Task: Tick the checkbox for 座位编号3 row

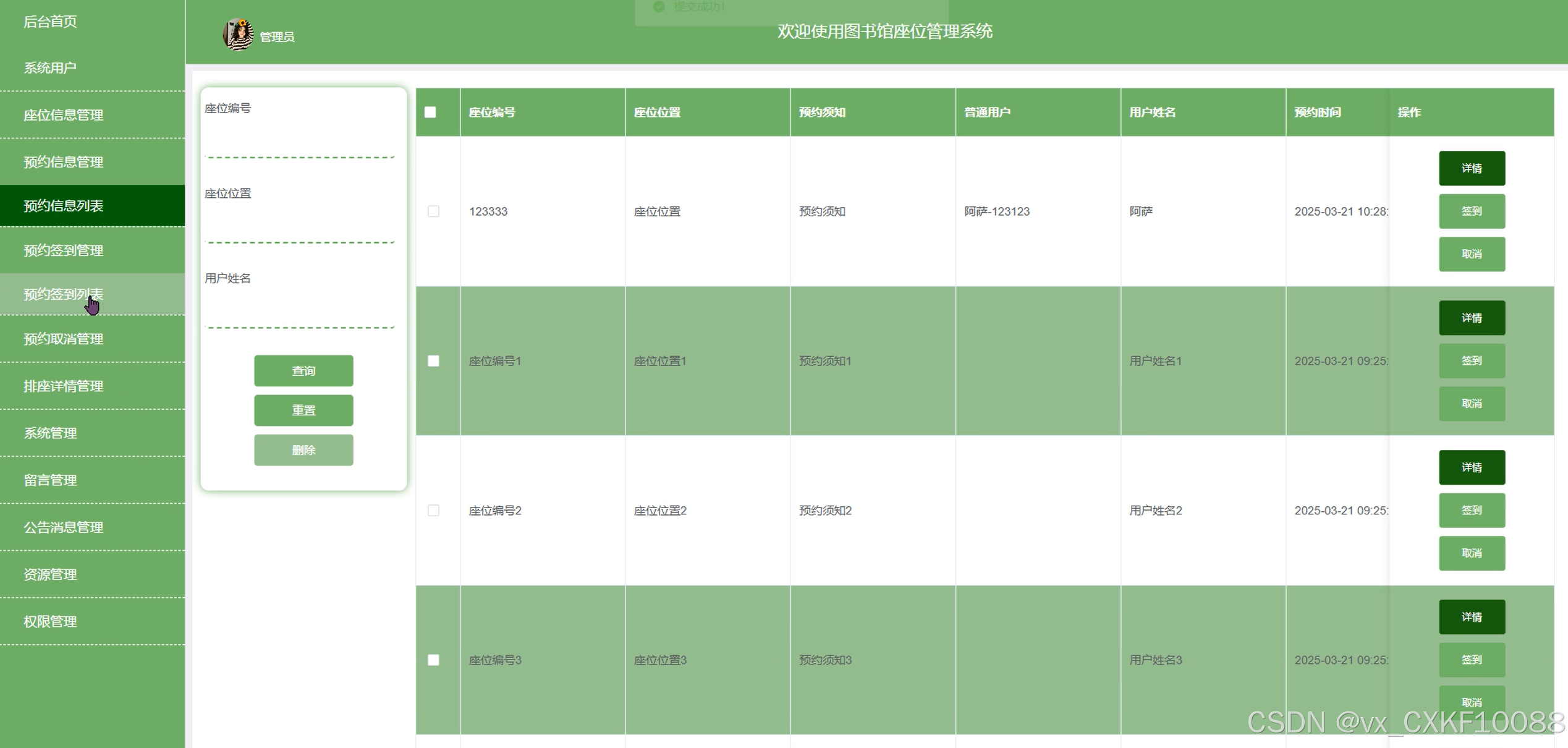Action: click(433, 660)
